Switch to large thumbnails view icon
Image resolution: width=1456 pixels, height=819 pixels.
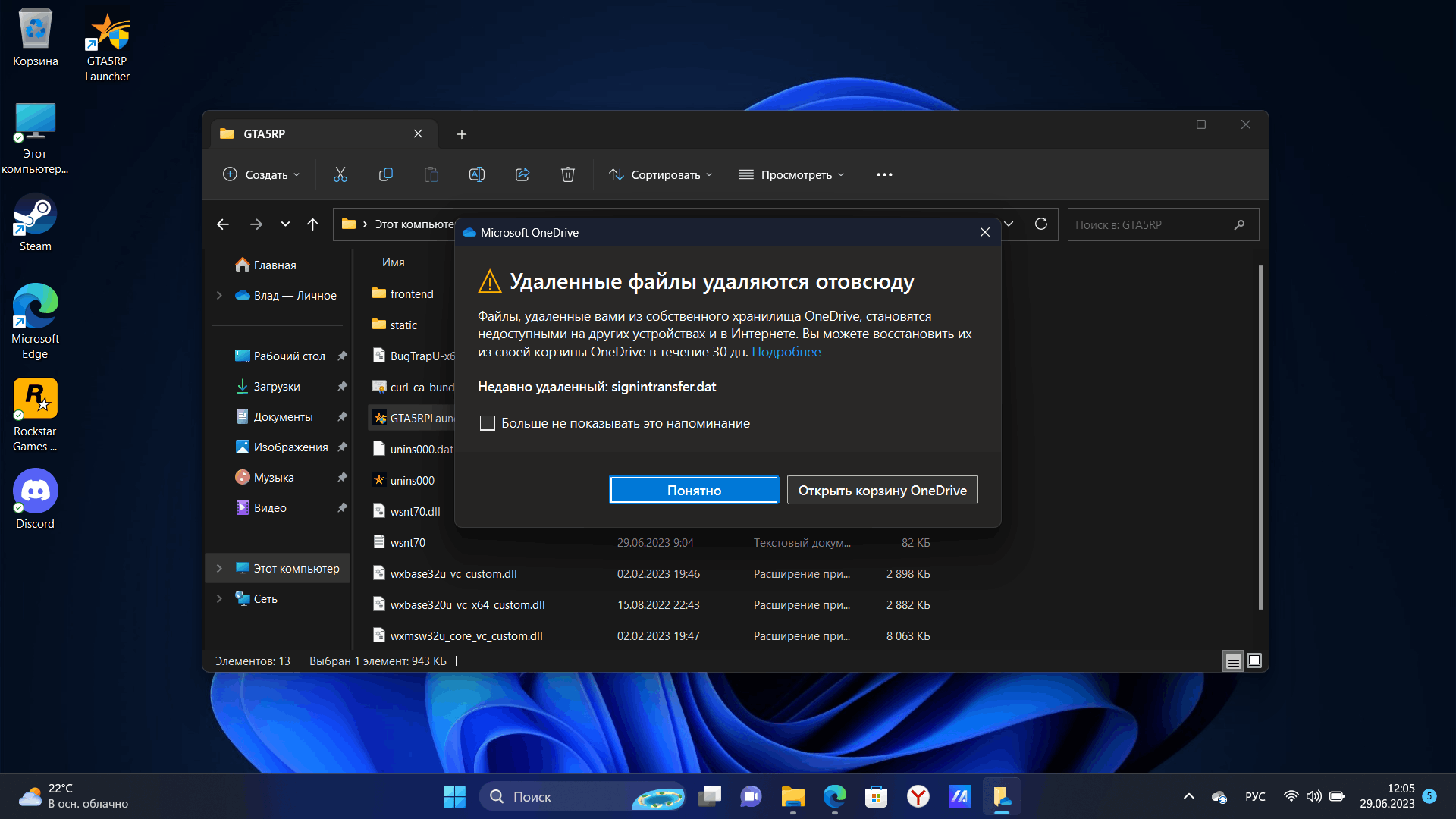click(1254, 661)
